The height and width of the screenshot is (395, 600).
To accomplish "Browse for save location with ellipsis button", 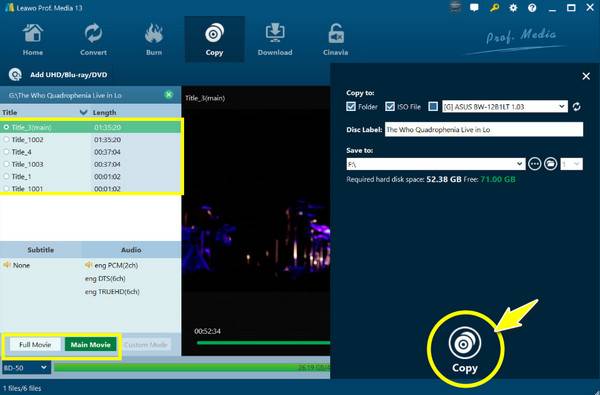I will tap(535, 164).
